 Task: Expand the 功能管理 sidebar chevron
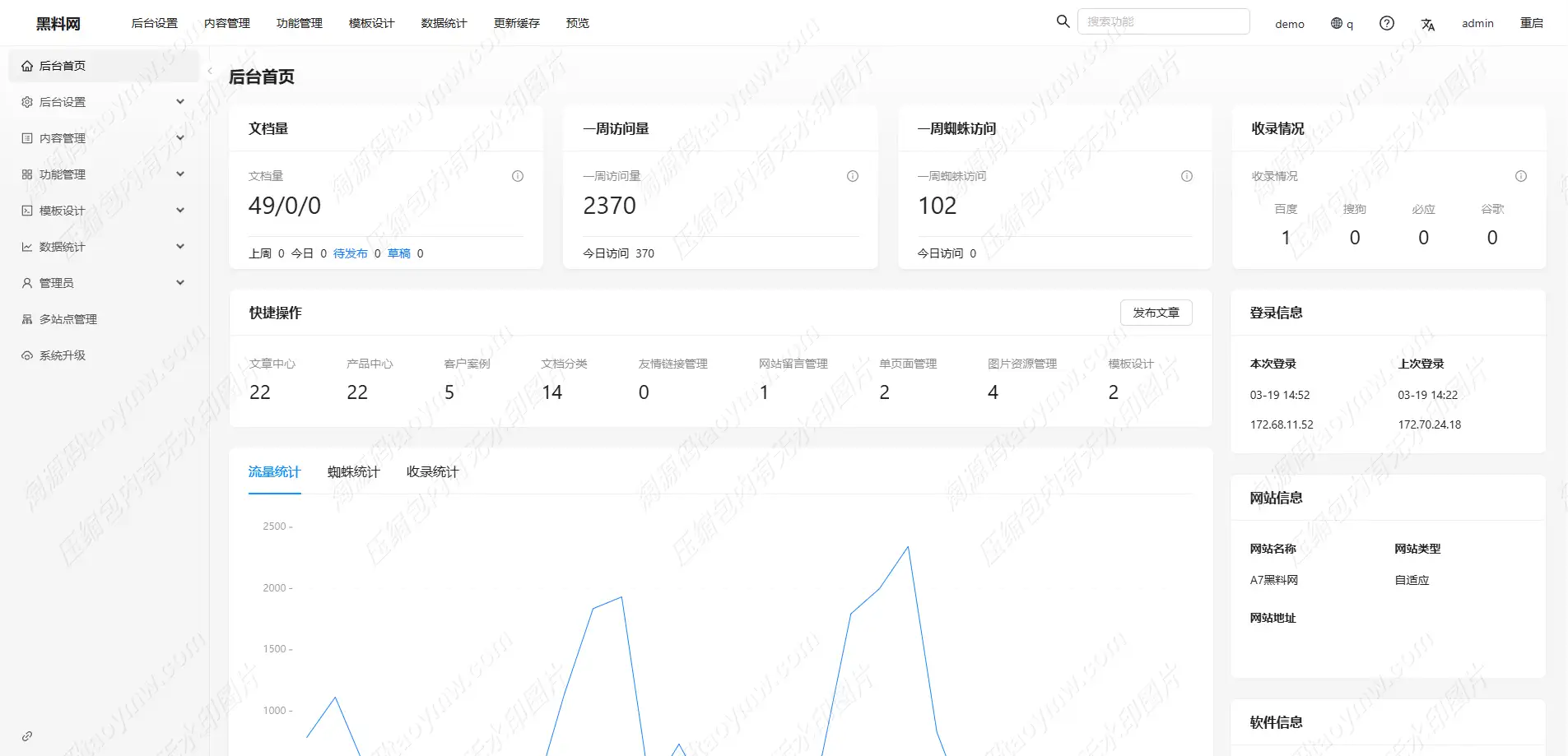[x=180, y=174]
